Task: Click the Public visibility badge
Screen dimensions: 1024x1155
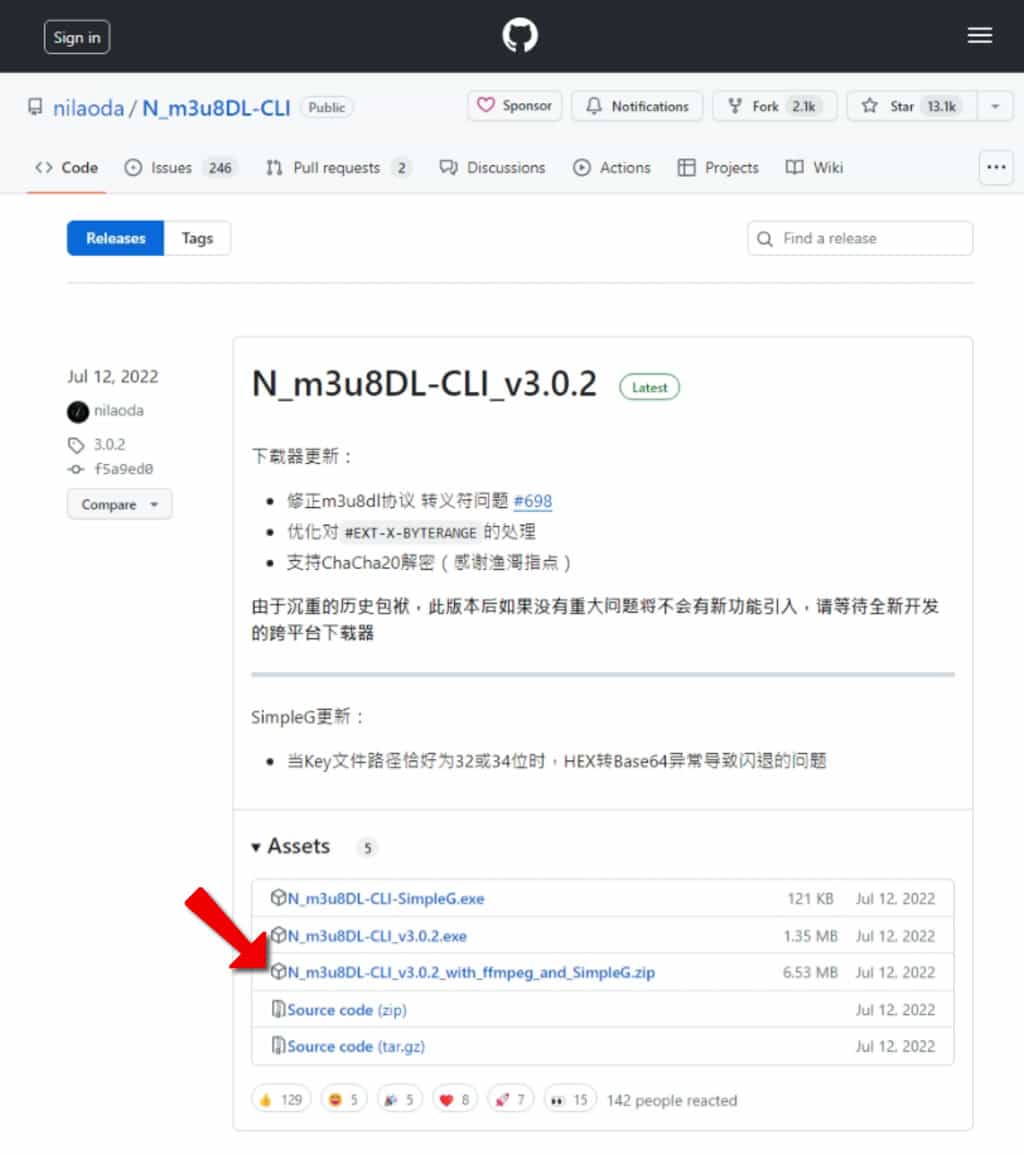Action: (x=326, y=108)
